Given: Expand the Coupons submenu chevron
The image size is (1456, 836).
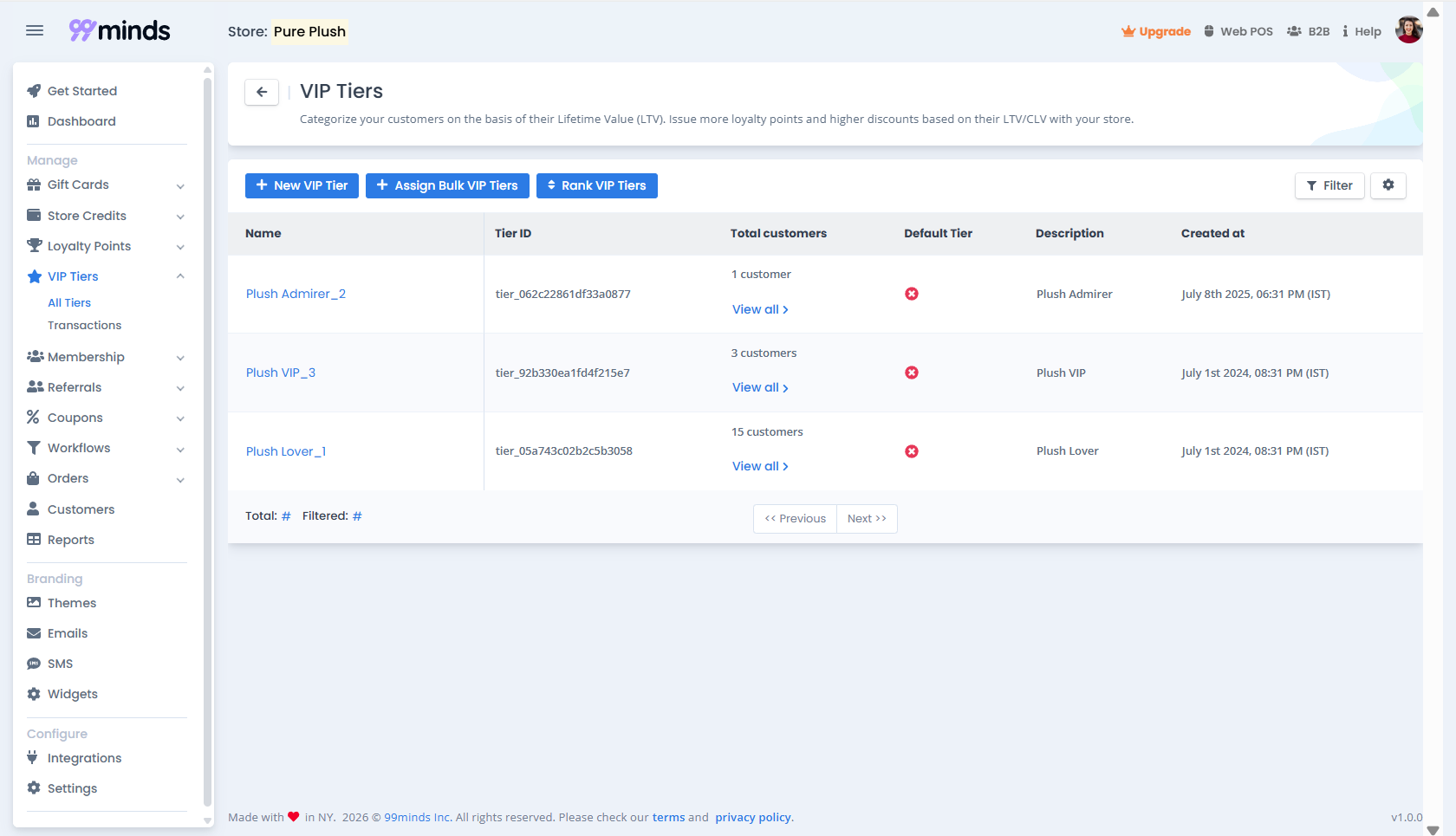Looking at the screenshot, I should coord(180,418).
